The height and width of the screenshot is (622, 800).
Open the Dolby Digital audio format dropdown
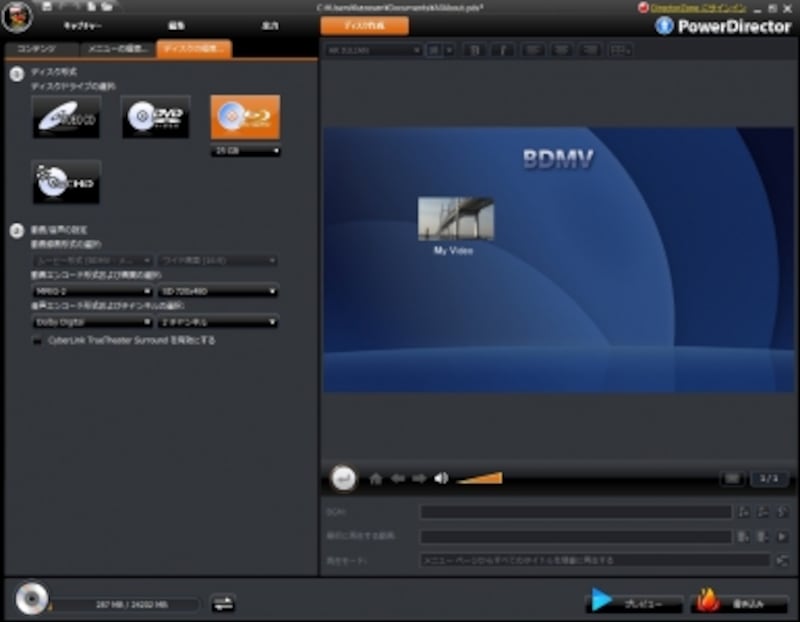(92, 322)
